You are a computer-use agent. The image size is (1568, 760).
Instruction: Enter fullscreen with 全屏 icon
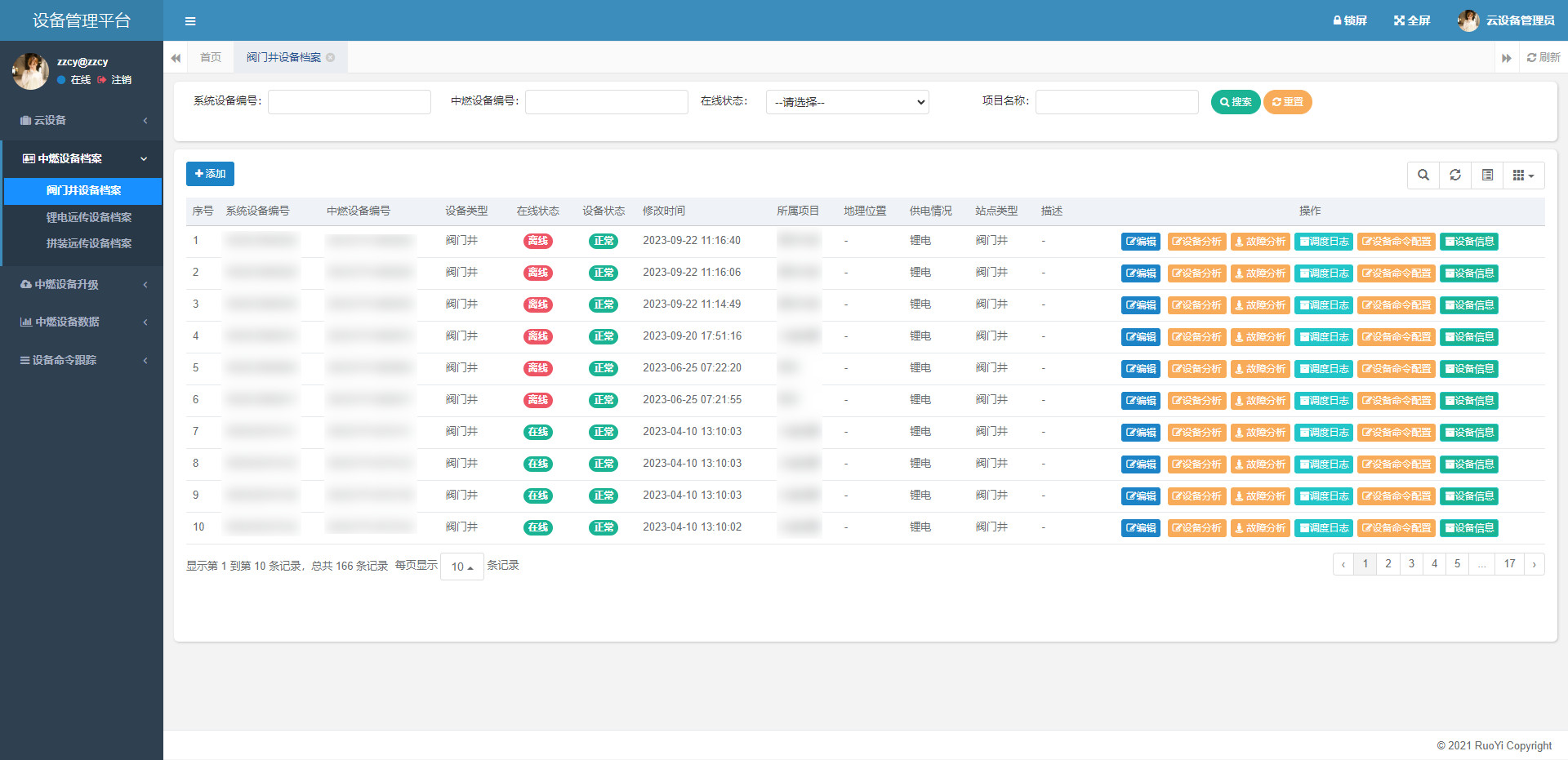1412,20
